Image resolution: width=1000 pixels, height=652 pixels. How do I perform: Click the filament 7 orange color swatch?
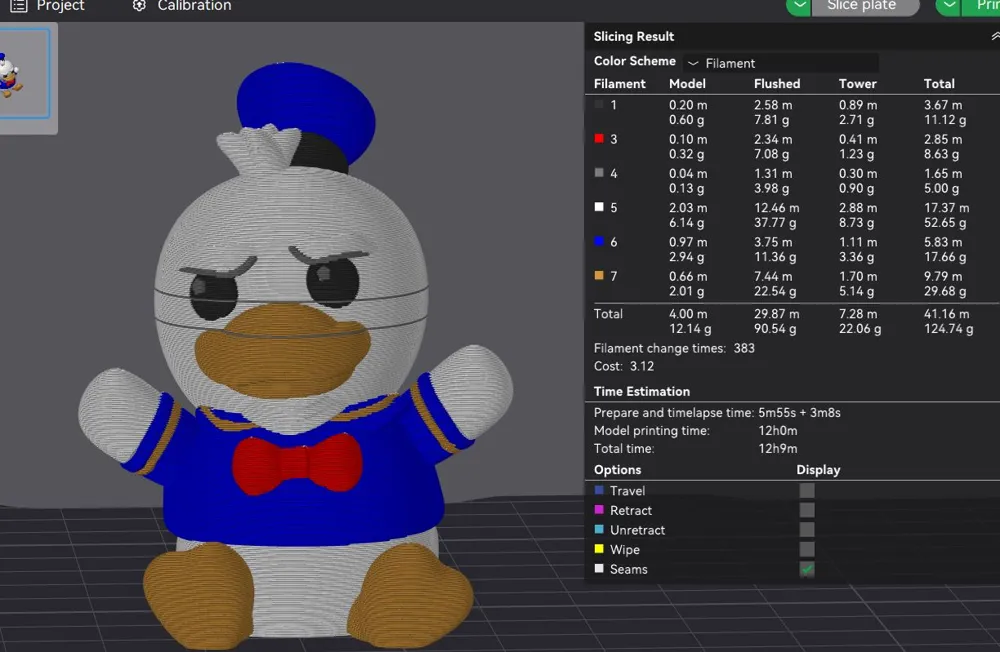(x=599, y=276)
